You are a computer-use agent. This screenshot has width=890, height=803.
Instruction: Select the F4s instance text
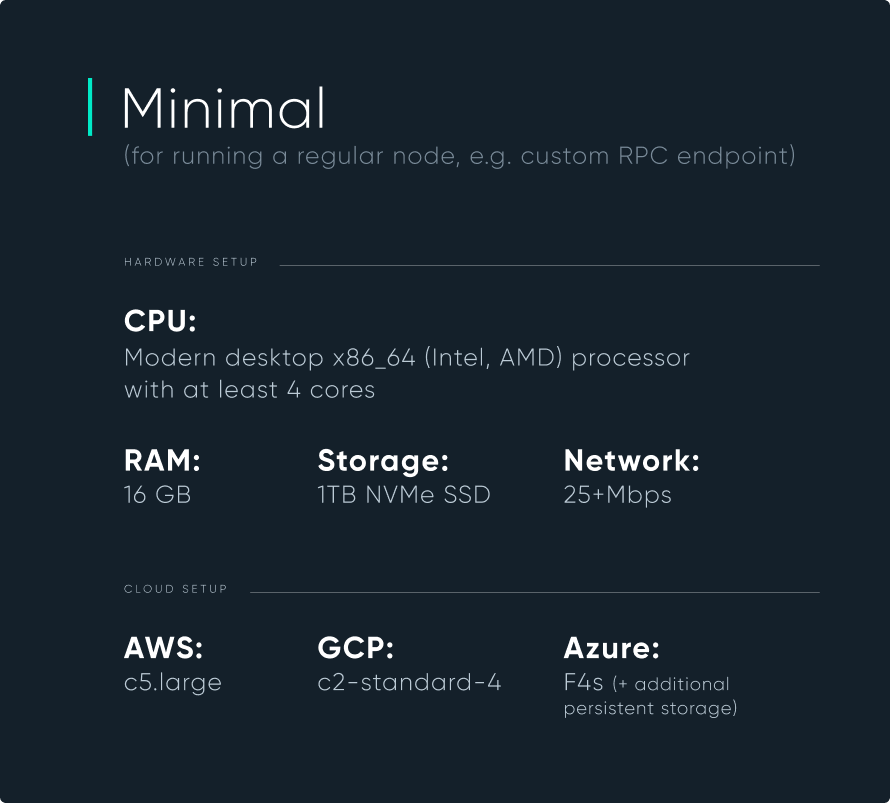point(583,683)
